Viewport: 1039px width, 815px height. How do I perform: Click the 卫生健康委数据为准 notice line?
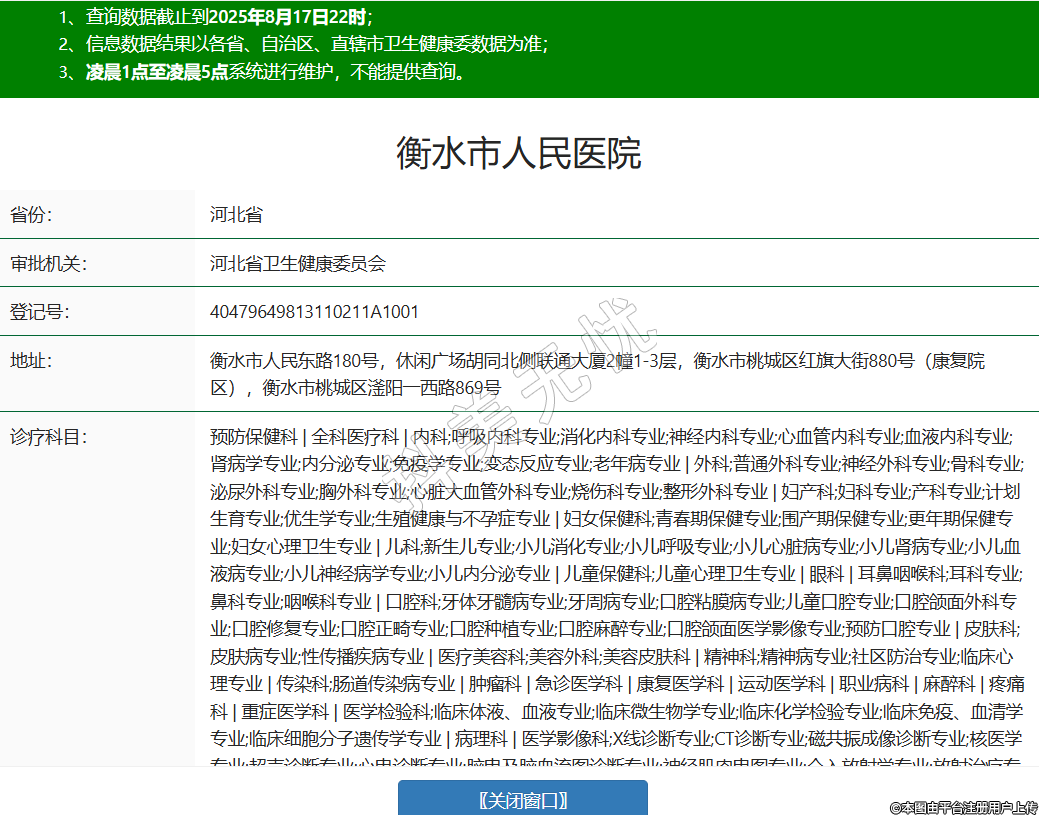click(303, 44)
